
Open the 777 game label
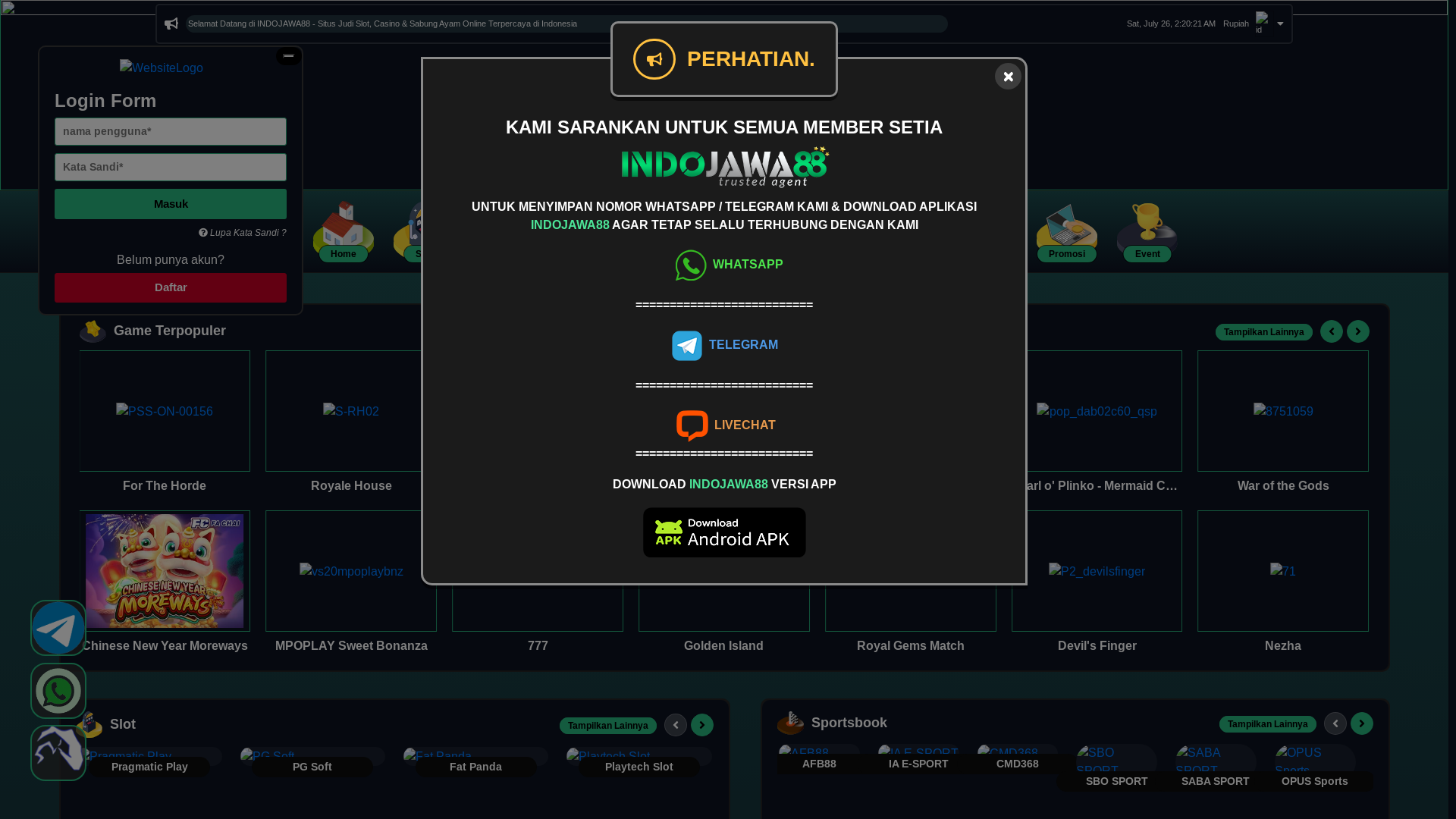[x=538, y=646]
